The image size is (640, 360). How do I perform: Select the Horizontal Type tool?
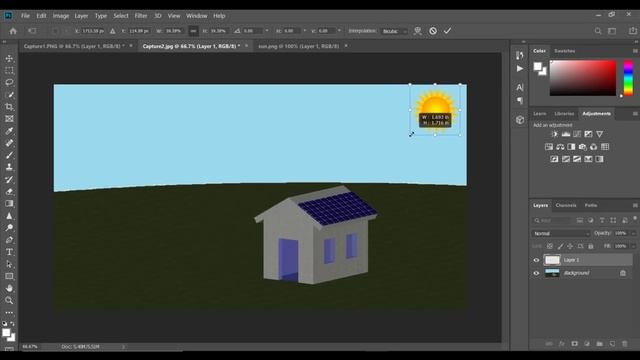click(x=9, y=252)
